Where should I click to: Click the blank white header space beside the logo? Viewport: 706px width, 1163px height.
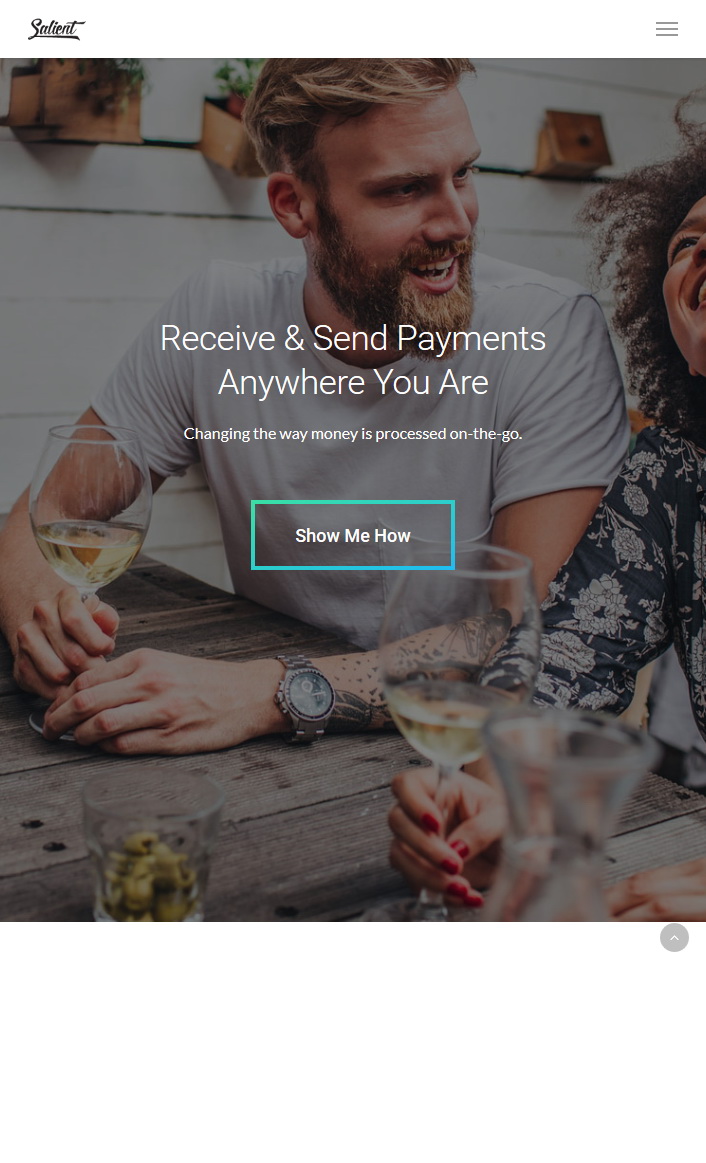371,29
